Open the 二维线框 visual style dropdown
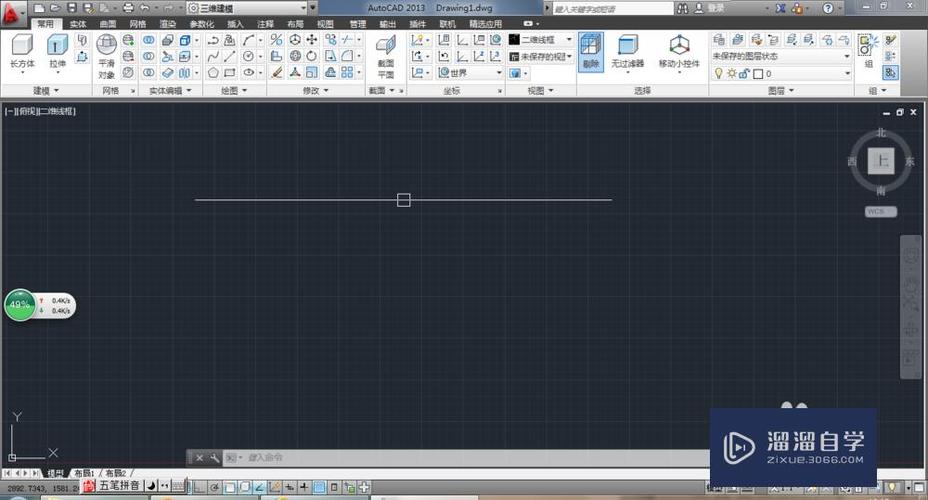928x500 pixels. (540, 40)
